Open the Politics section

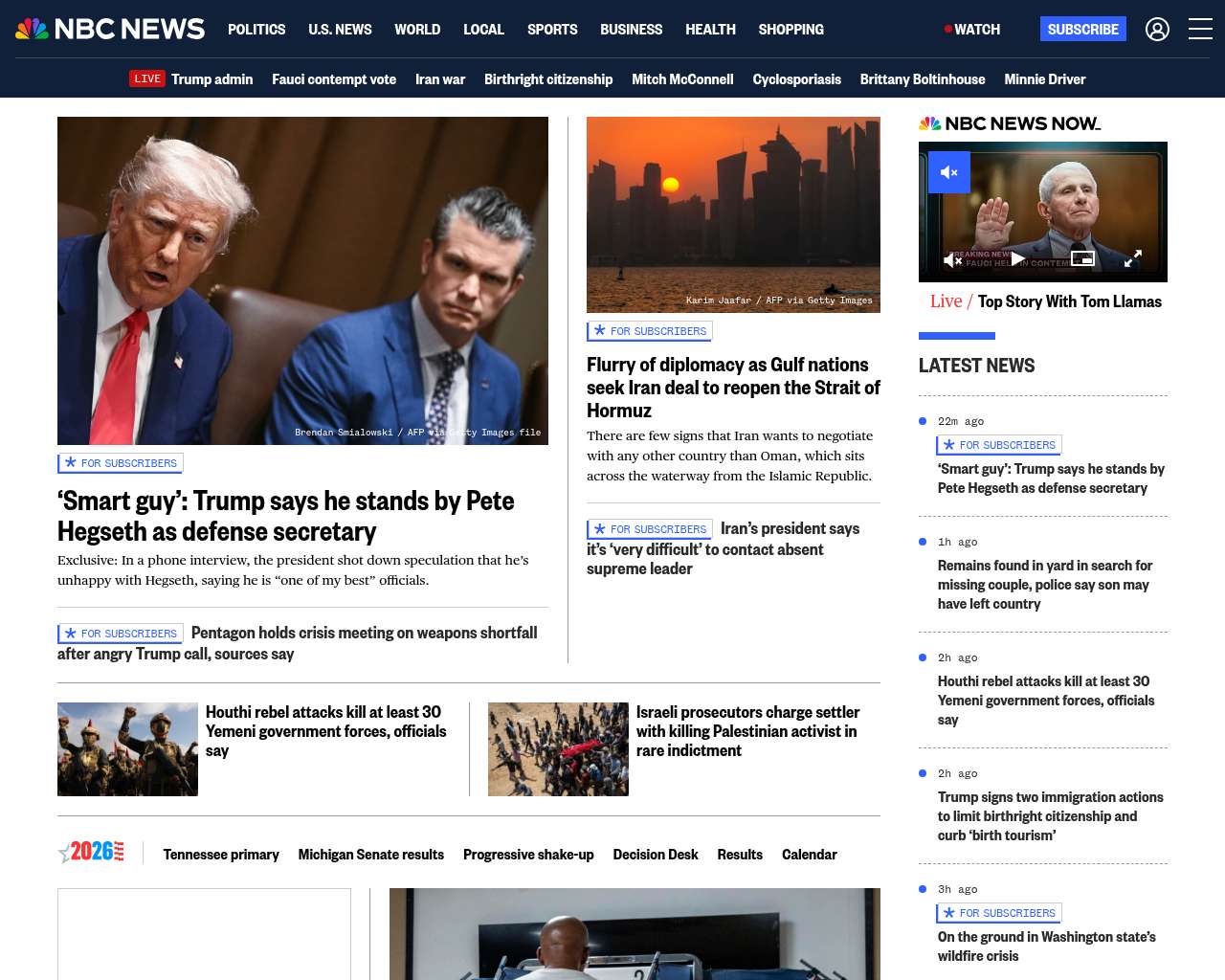coord(256,30)
